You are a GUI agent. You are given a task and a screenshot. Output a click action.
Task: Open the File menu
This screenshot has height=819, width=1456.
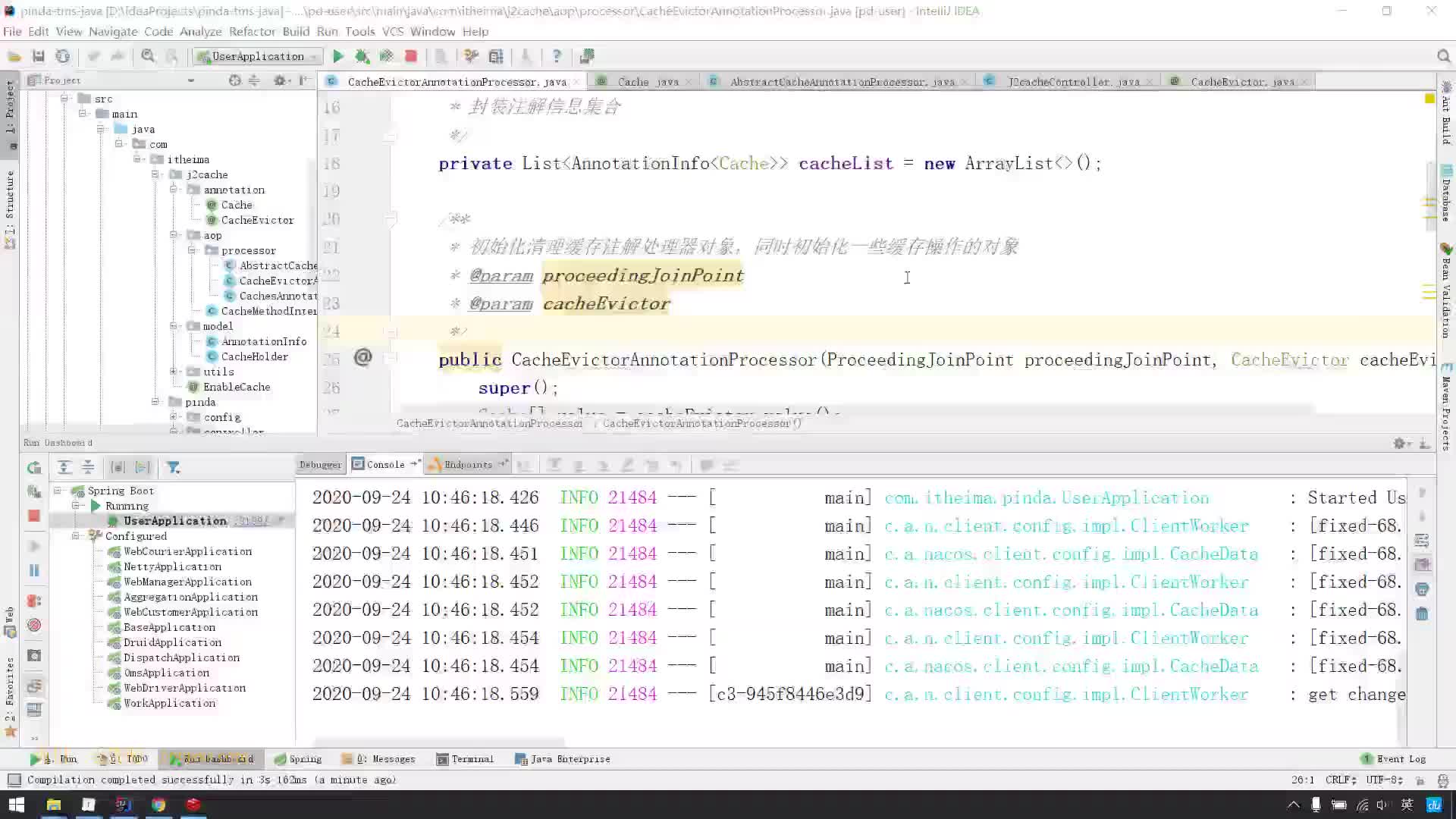[x=12, y=31]
